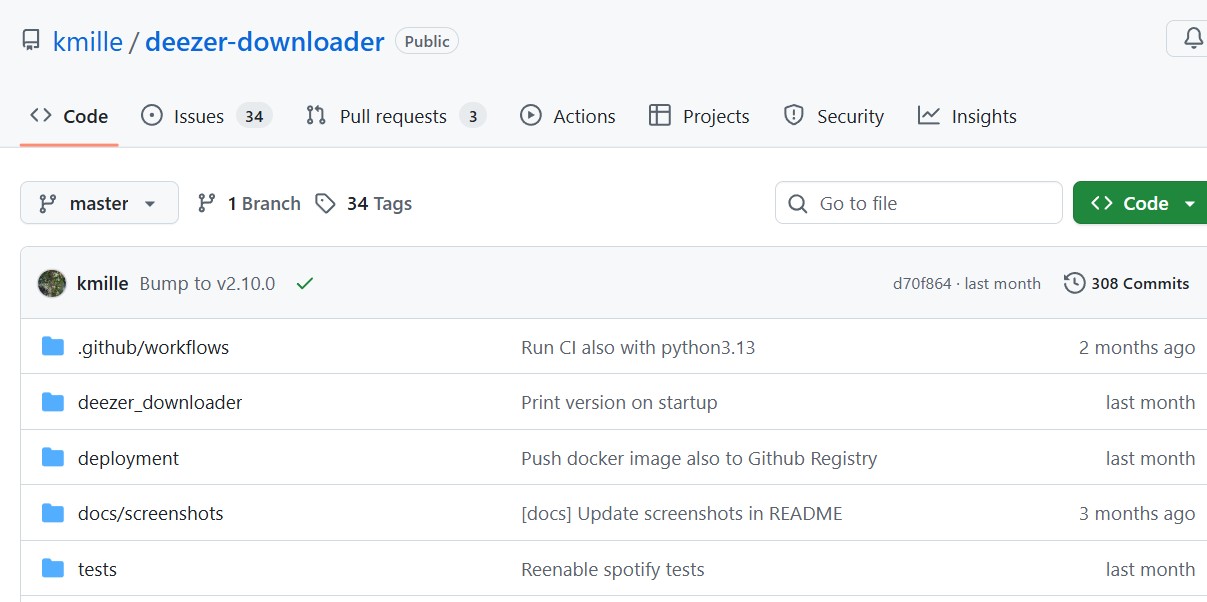Click the Pull requests count badge showing 3
The height and width of the screenshot is (602, 1207).
[x=473, y=116]
